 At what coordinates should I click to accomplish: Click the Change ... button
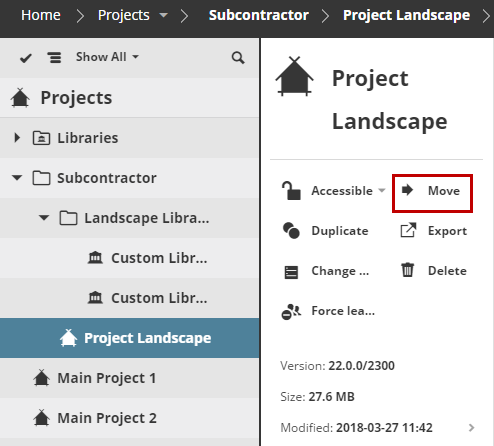point(326,271)
